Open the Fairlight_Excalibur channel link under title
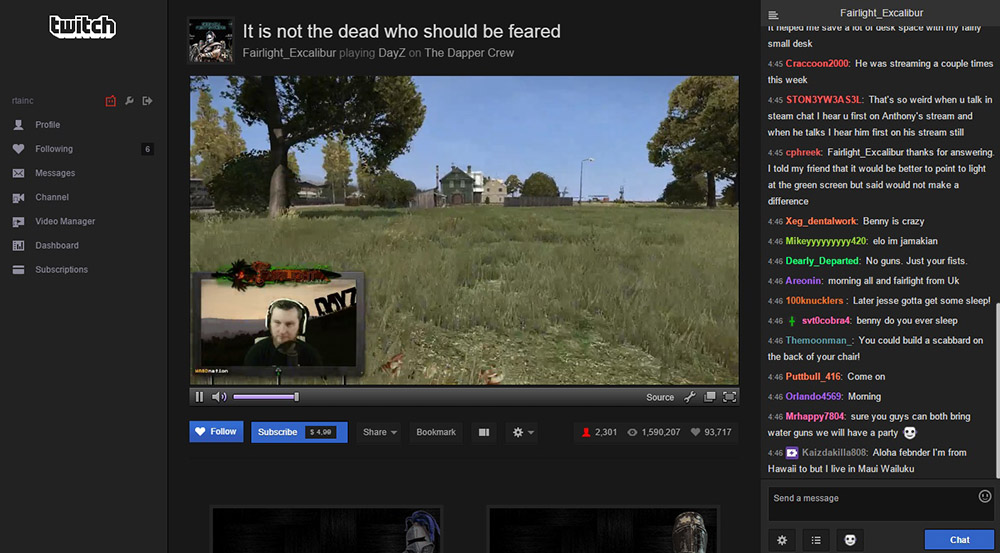 click(290, 53)
